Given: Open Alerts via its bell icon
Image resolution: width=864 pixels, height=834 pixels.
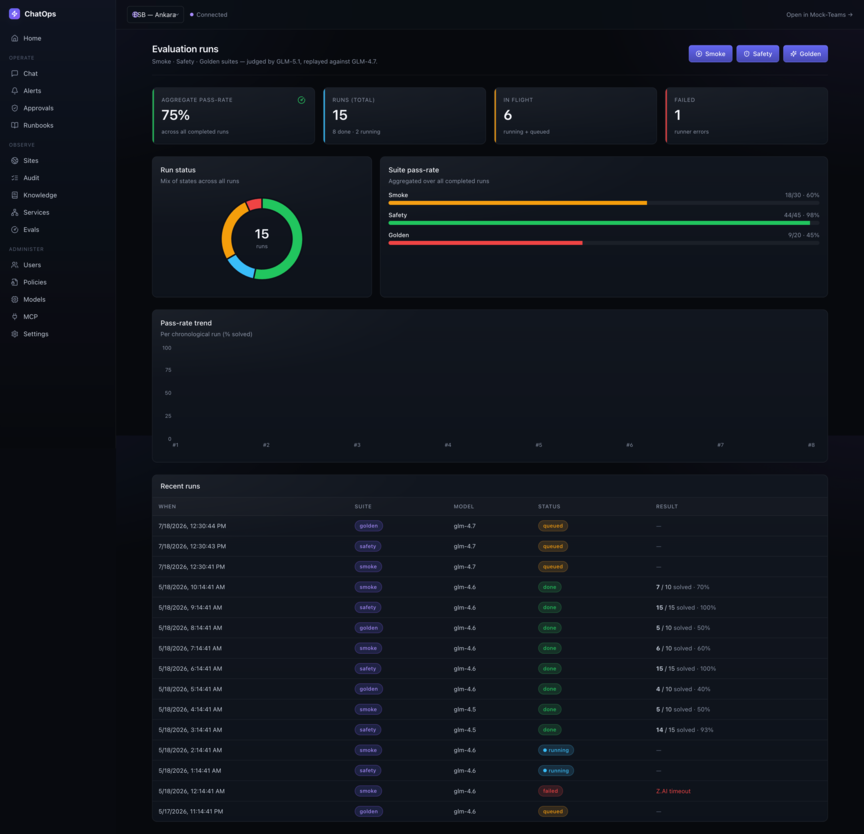Looking at the screenshot, I should 15,90.
